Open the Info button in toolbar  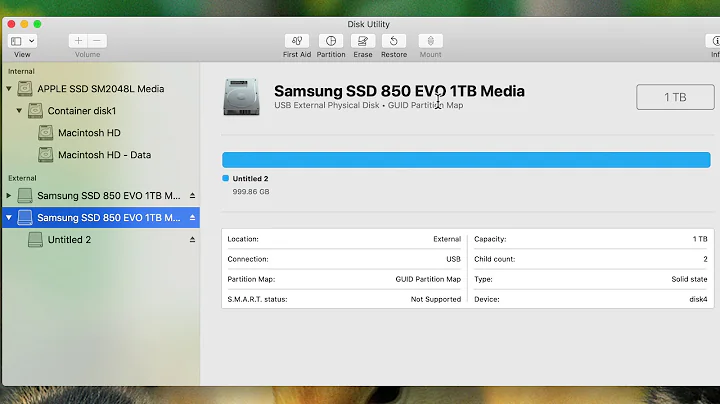point(713,41)
